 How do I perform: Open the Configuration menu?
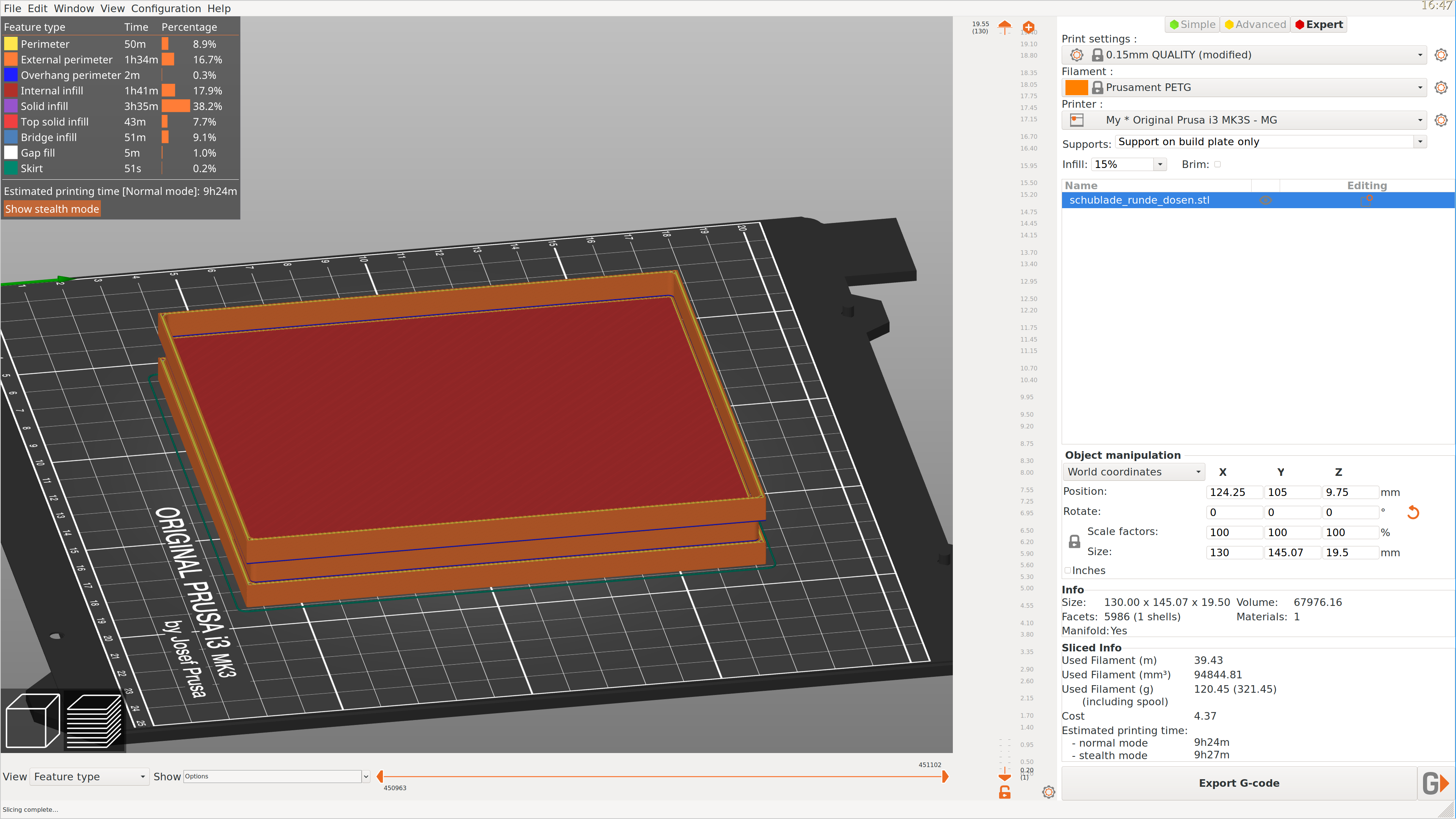pyautogui.click(x=166, y=8)
